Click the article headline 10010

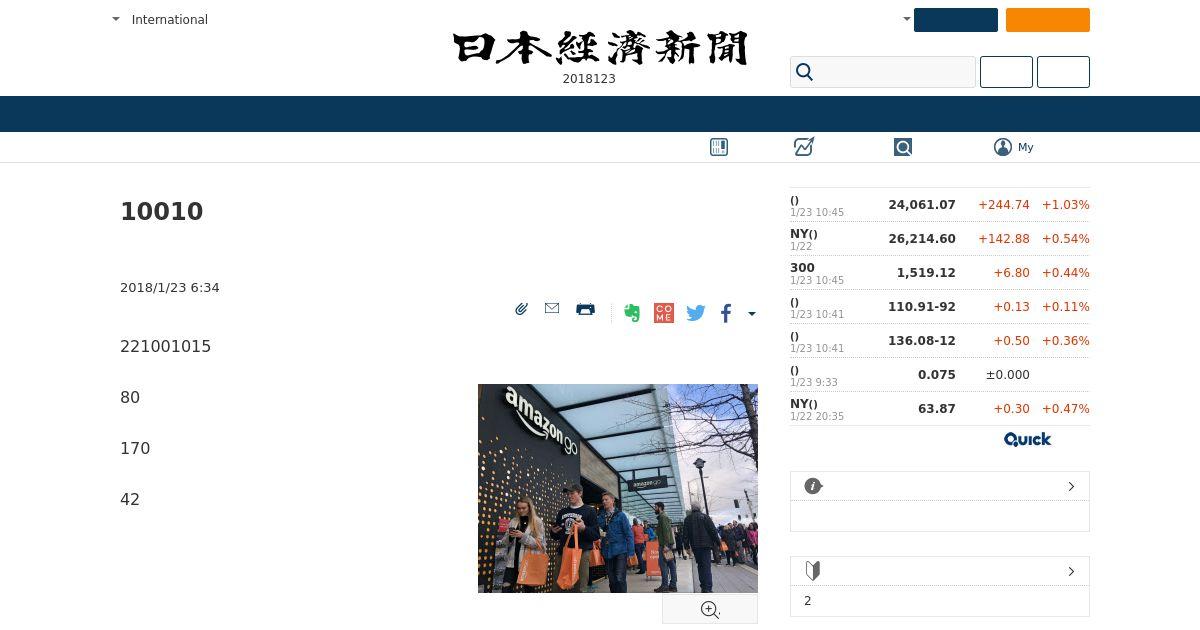click(x=162, y=212)
